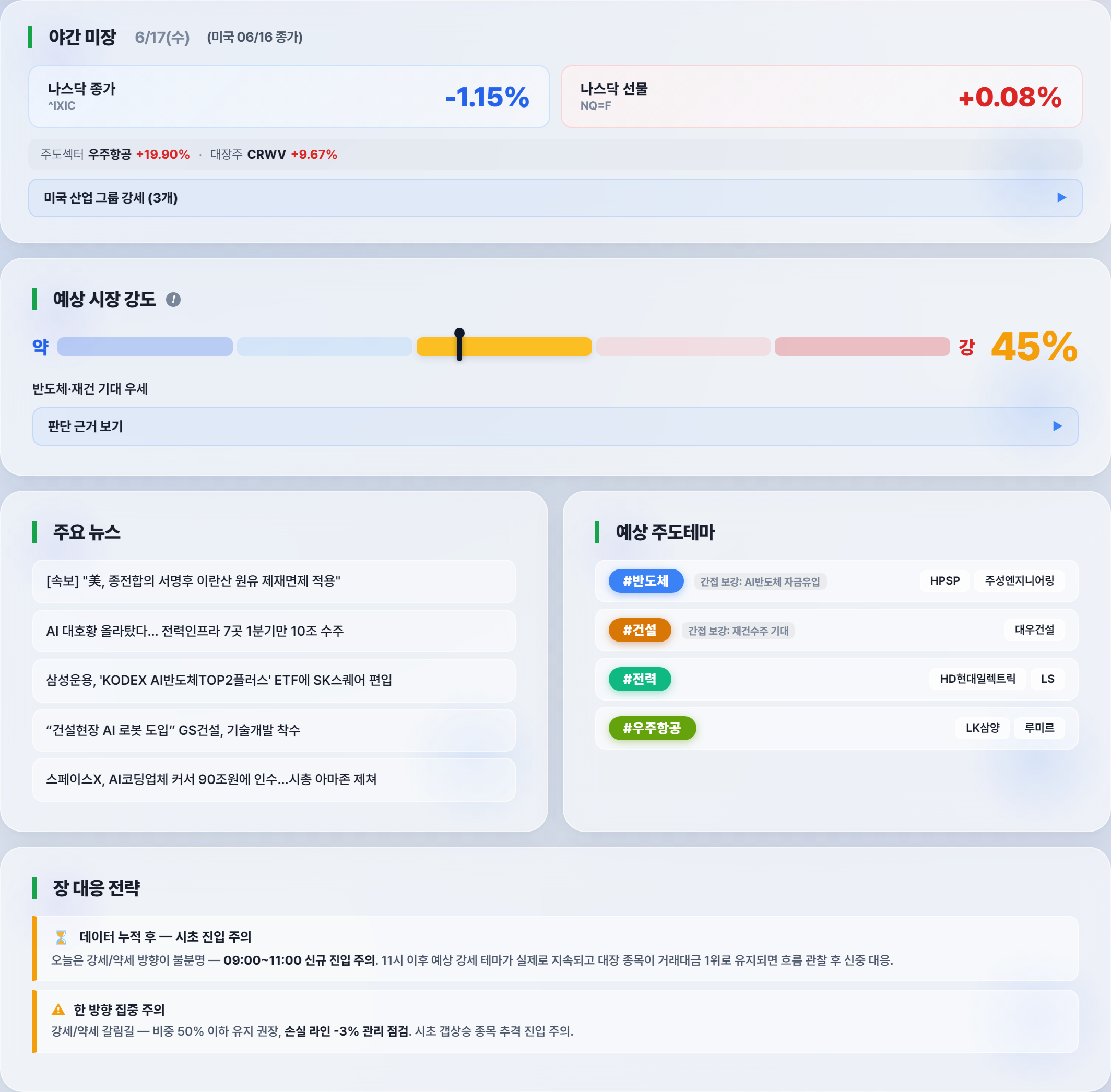The height and width of the screenshot is (1092, 1111).
Task: Click the -1.15% Nasdaq close value
Action: tap(487, 97)
